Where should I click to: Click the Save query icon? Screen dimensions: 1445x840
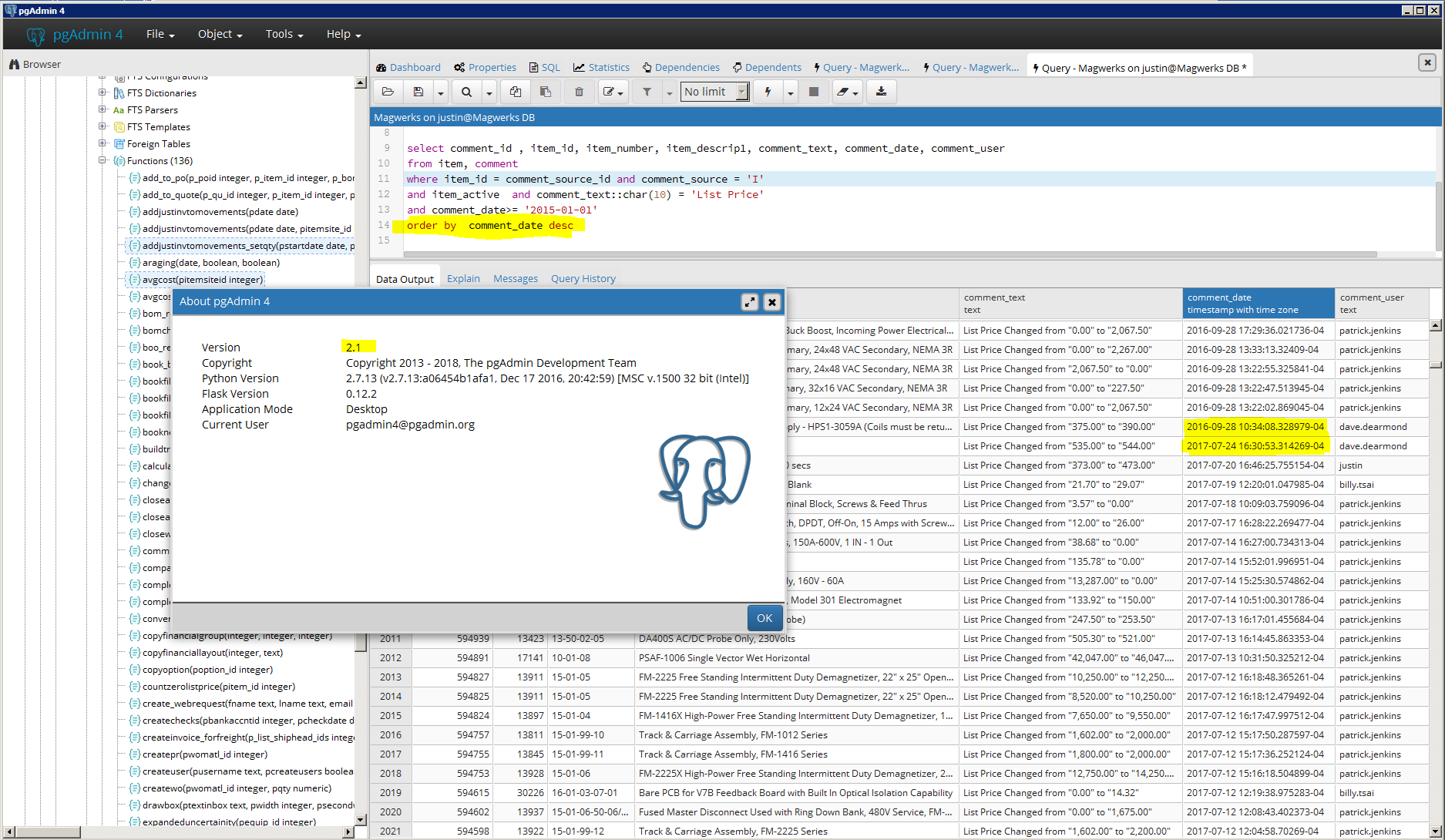point(418,92)
